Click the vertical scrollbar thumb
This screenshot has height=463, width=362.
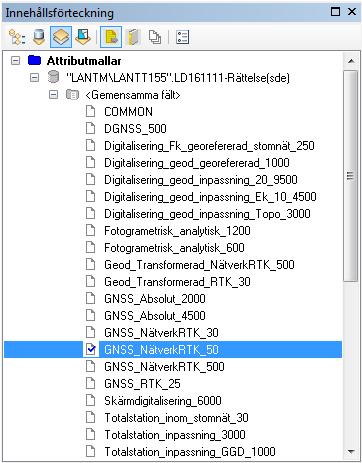(x=351, y=176)
